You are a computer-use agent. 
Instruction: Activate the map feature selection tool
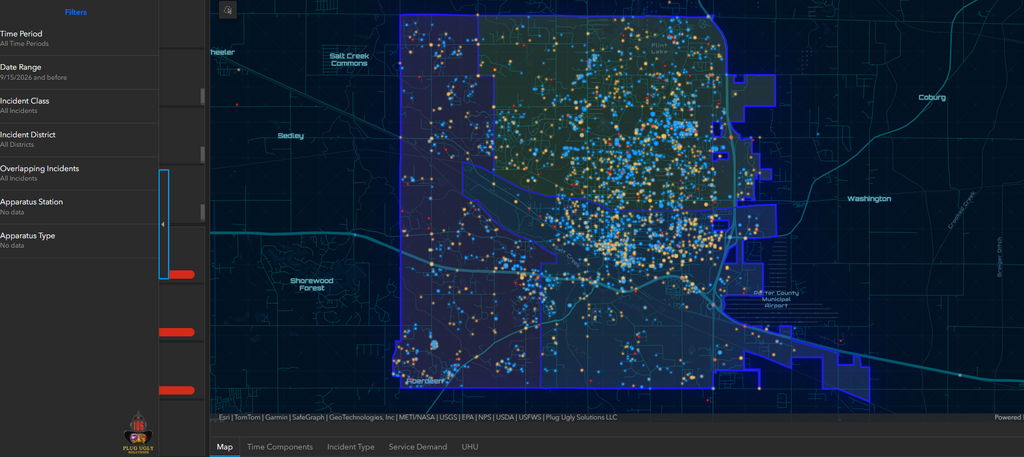(228, 10)
